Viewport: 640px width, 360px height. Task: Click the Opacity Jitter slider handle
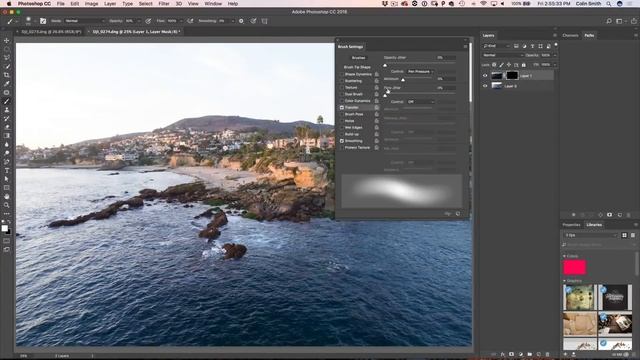pos(385,65)
